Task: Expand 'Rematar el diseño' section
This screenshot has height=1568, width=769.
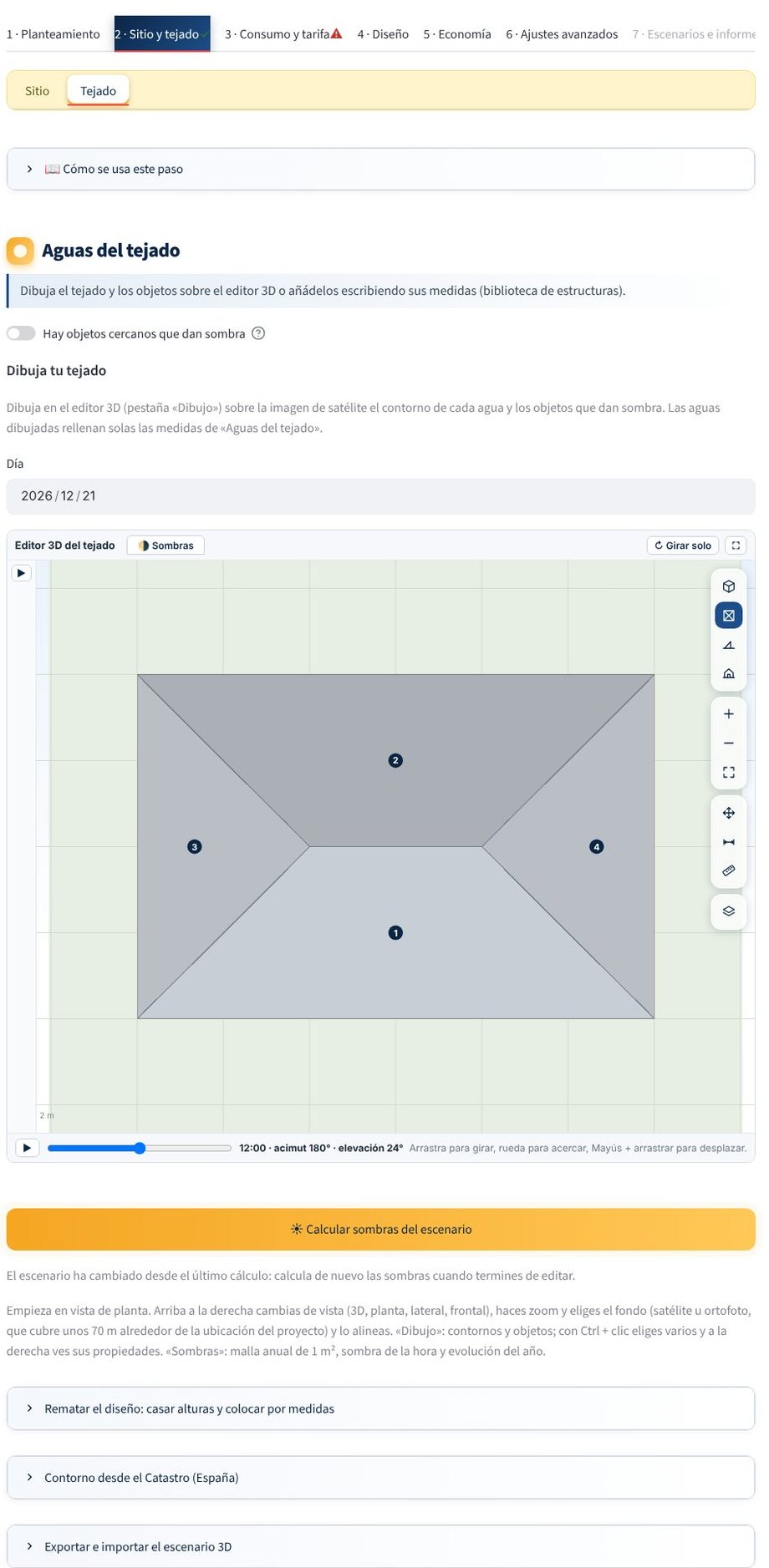Action: [x=380, y=1408]
